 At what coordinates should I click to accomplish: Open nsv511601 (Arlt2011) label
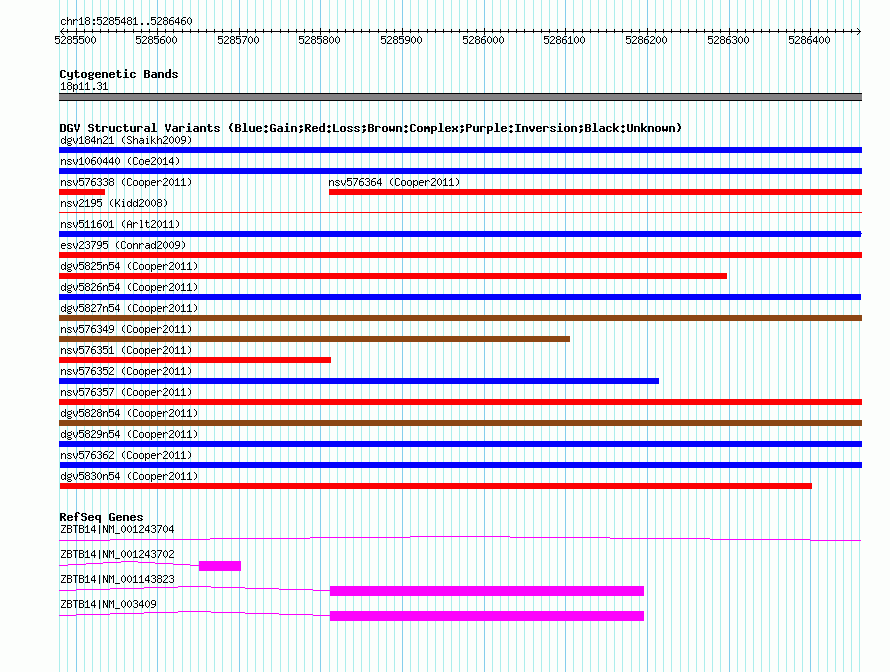tap(120, 224)
